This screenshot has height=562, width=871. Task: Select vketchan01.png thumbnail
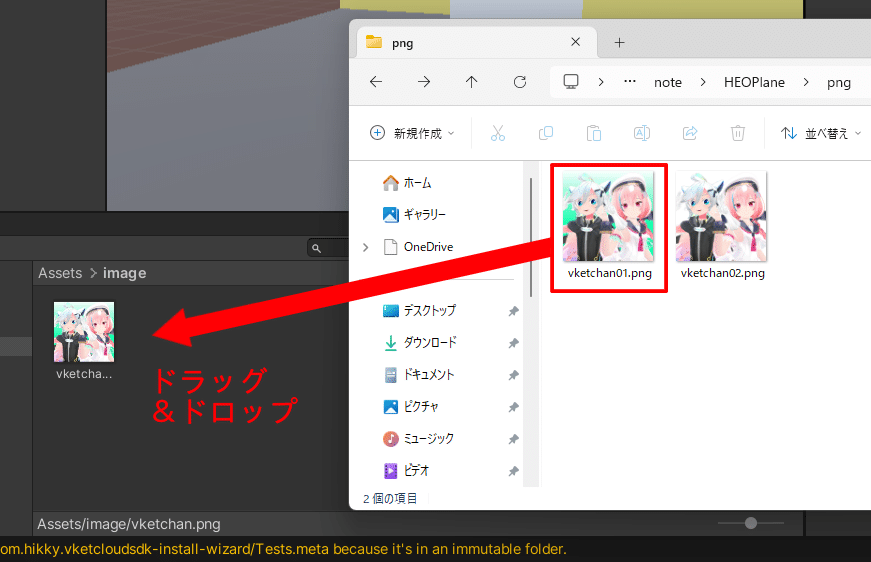coord(608,217)
